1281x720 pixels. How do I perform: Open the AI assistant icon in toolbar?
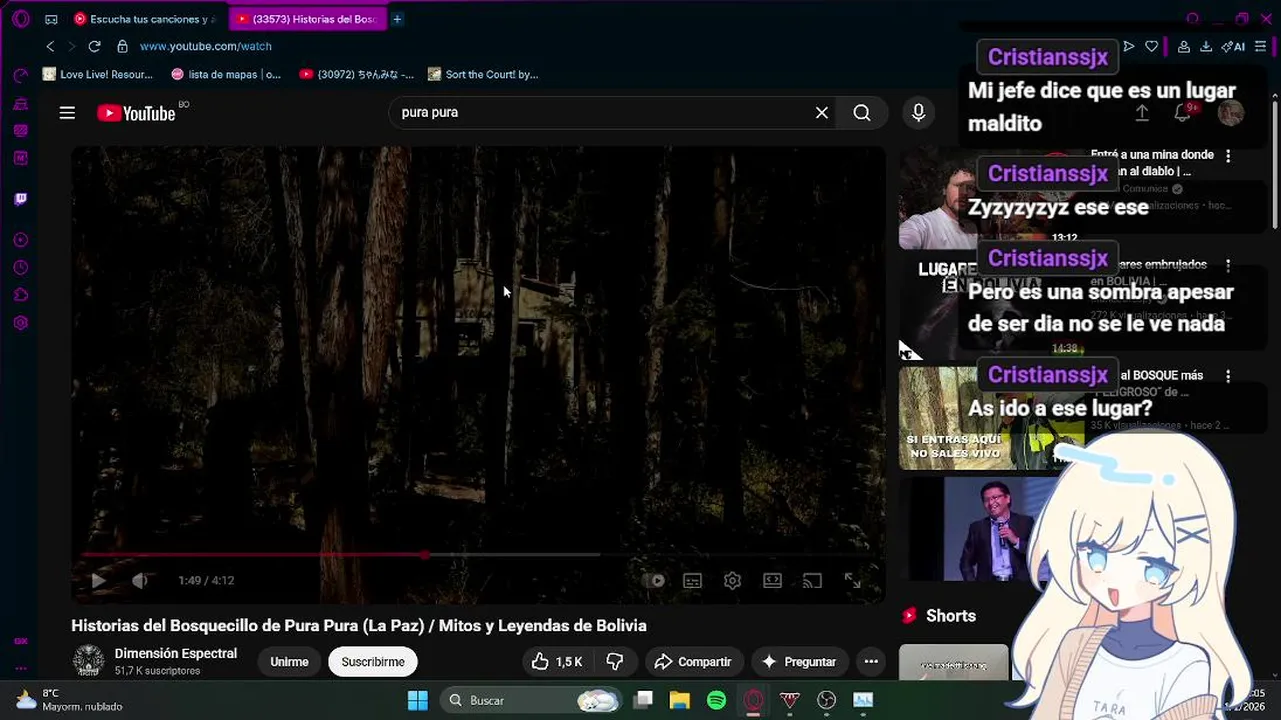(1233, 46)
